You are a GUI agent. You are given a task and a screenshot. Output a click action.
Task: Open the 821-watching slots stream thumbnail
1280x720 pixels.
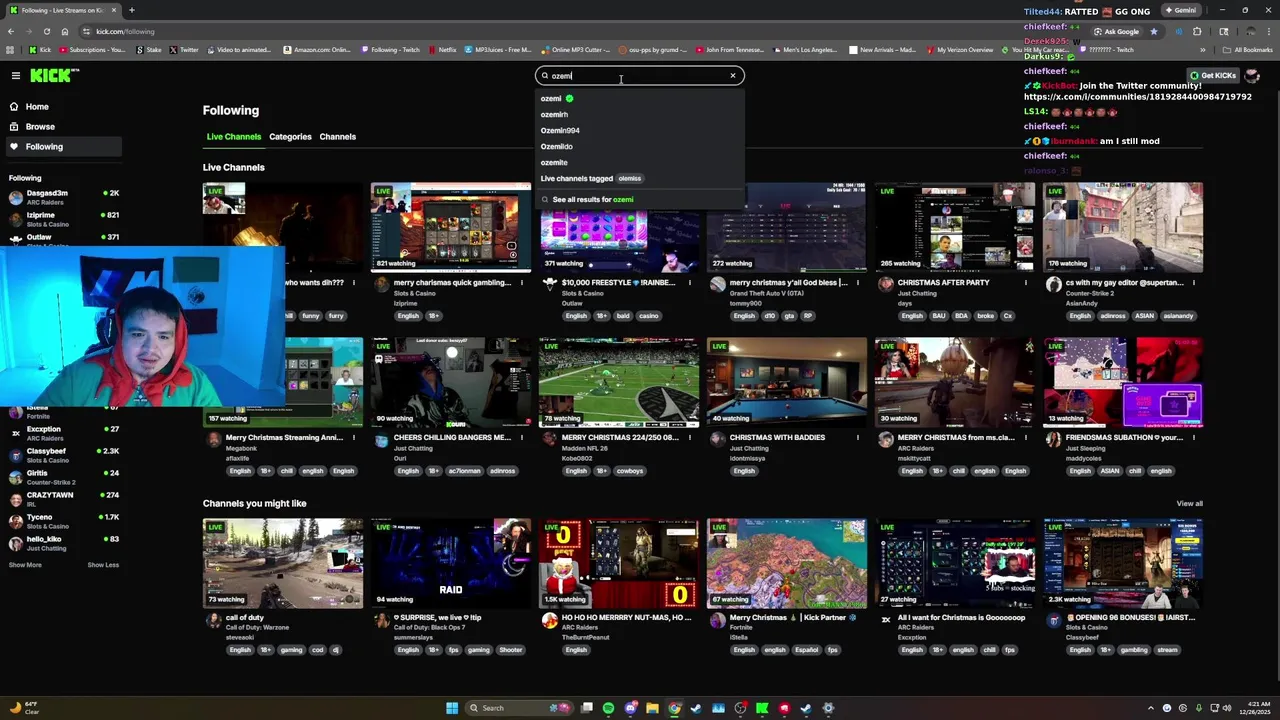pyautogui.click(x=451, y=227)
